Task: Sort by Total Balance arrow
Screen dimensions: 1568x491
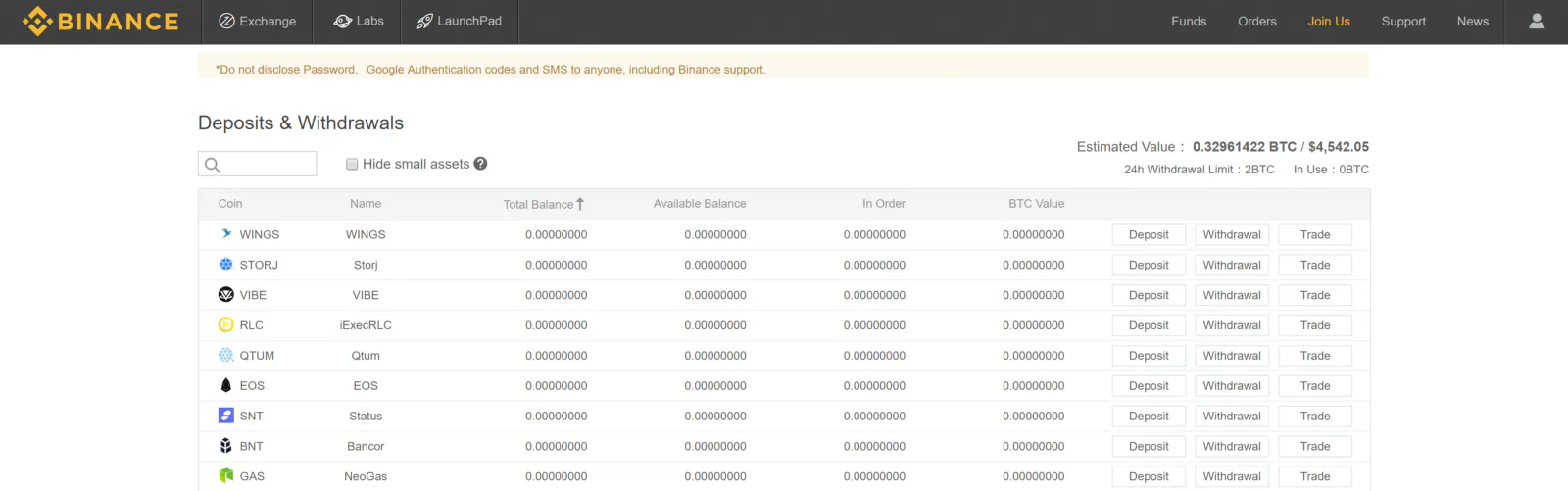Action: coord(580,204)
